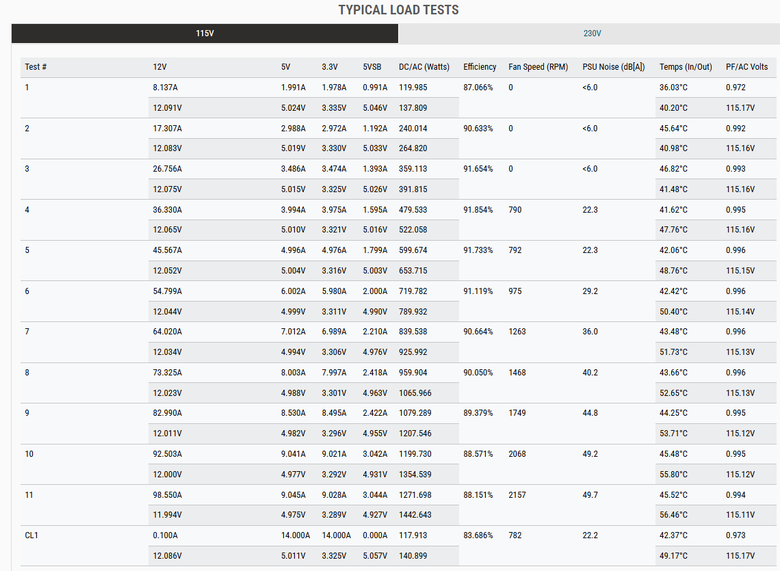Click the Fan Speed (RPM) column header
780x571 pixels.
pos(538,67)
